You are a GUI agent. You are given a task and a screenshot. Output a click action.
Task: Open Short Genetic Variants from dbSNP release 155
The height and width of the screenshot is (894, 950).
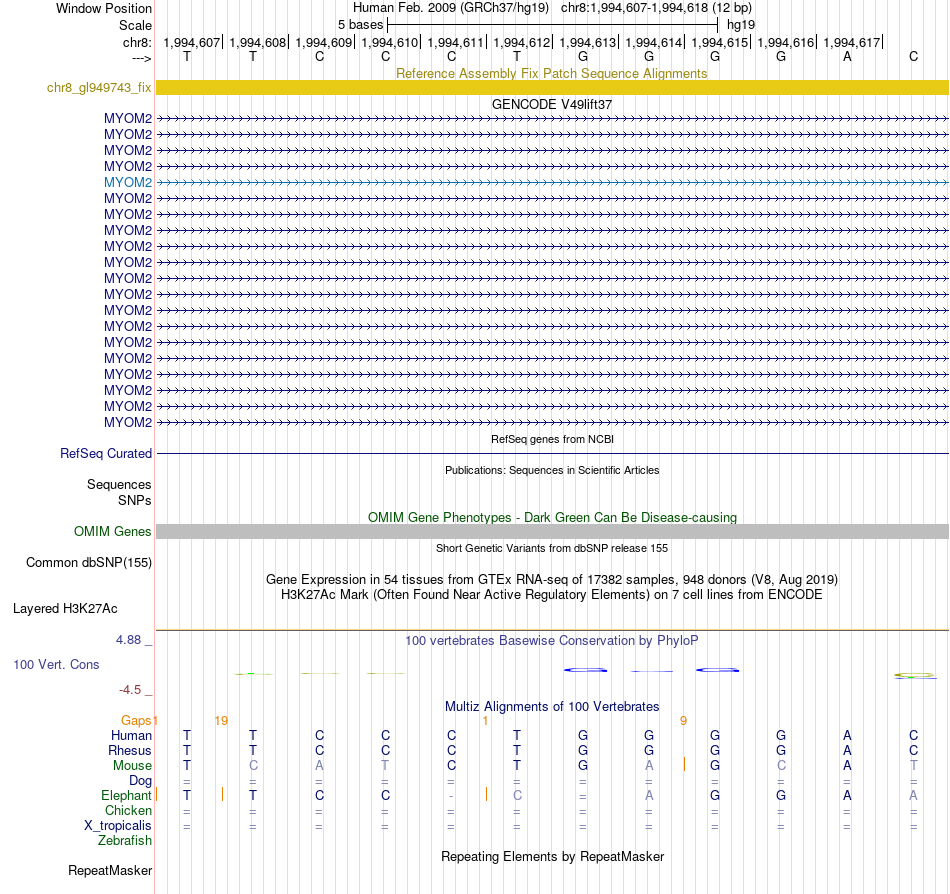552,548
